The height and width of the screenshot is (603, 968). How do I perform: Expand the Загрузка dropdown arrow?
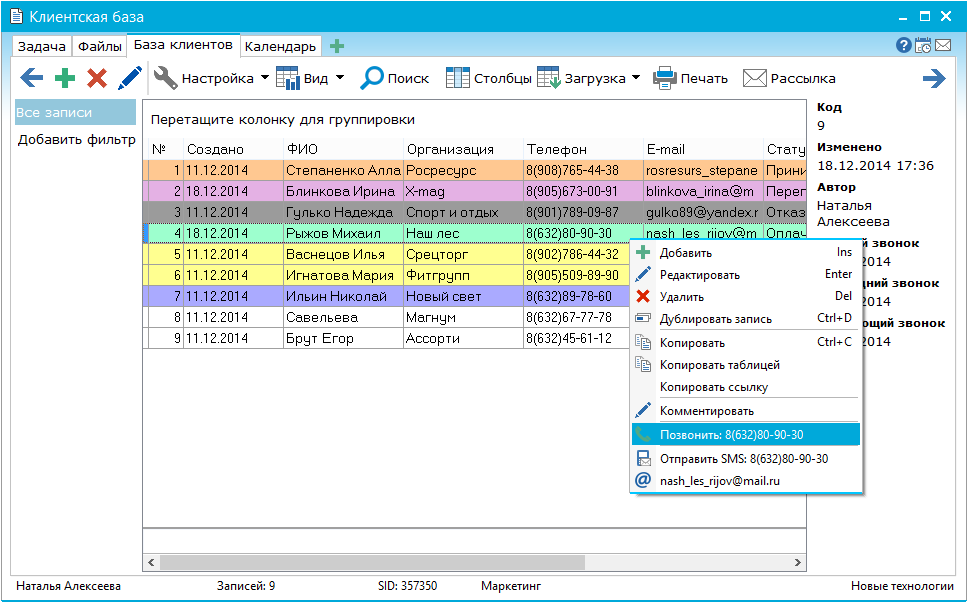coord(636,78)
